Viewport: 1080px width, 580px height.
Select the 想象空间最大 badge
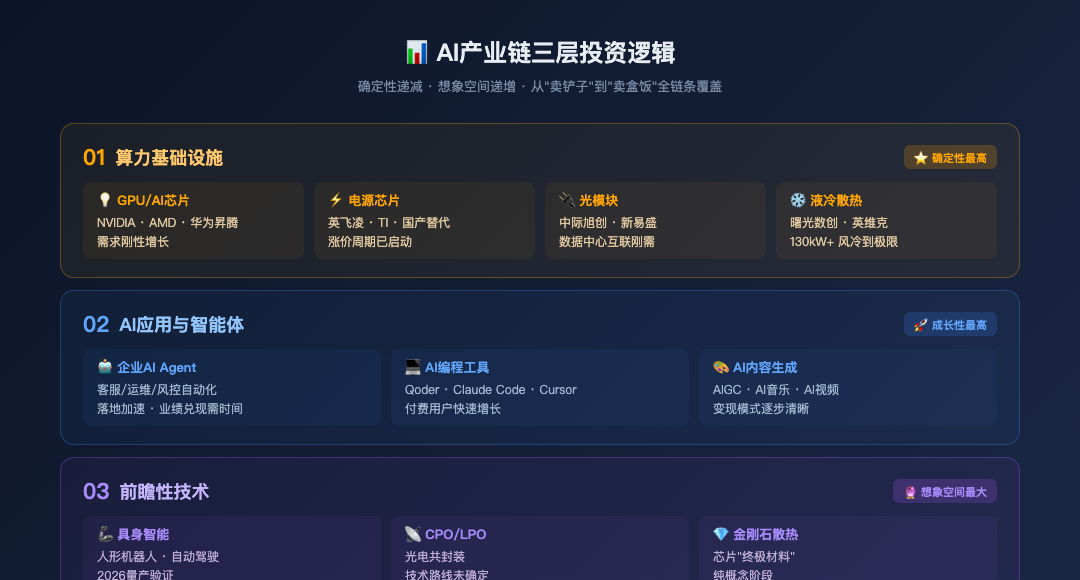[944, 492]
